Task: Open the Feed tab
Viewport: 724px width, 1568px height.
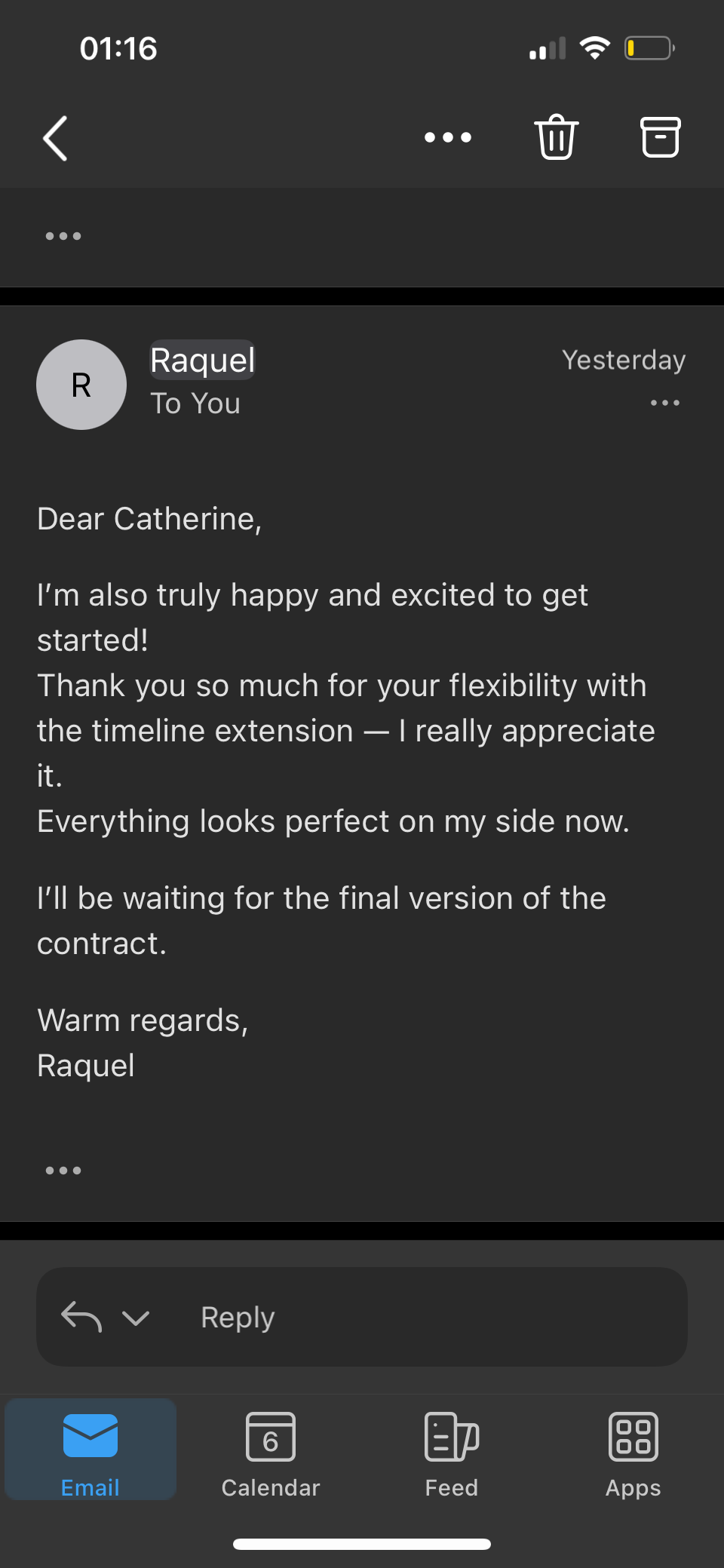Action: pyautogui.click(x=452, y=1454)
